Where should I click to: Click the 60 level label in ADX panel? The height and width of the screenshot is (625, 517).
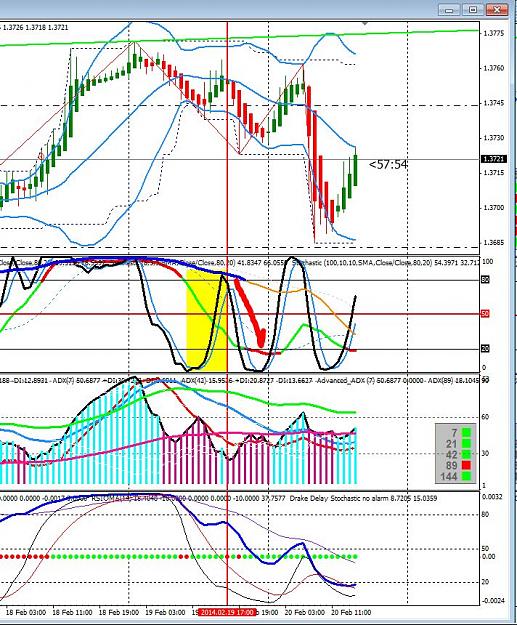[x=486, y=417]
